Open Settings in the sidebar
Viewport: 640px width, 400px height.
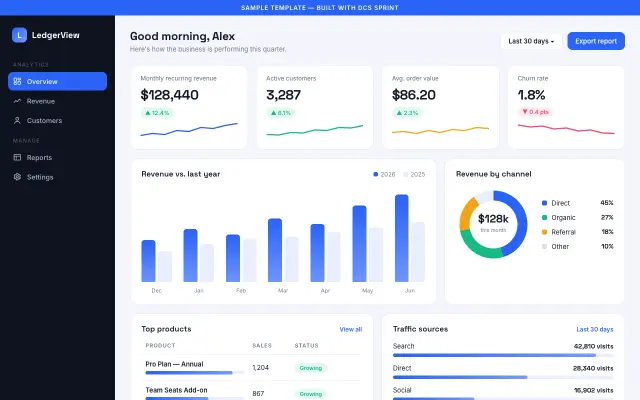click(x=58, y=177)
